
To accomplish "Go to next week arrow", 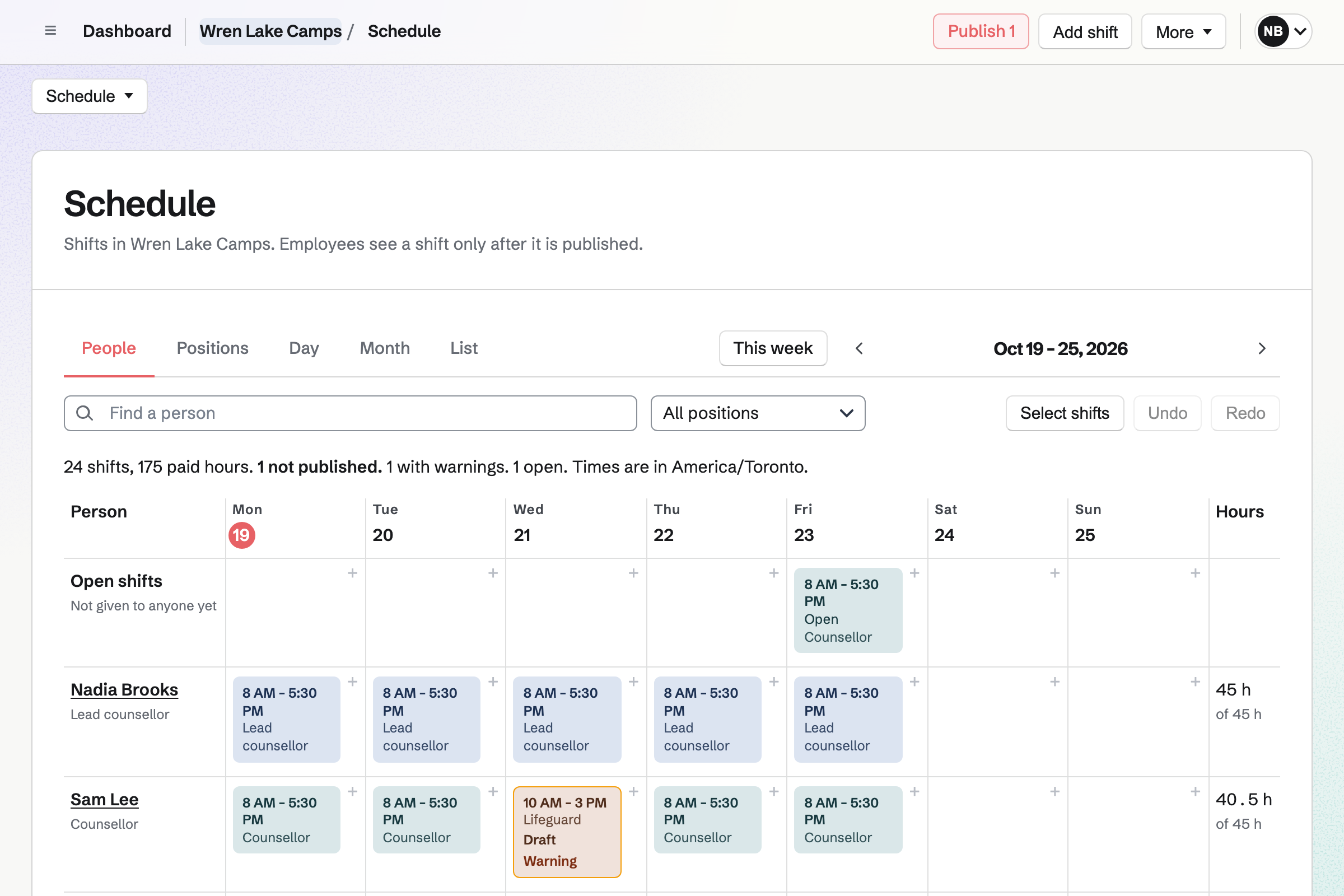I will 1262,348.
